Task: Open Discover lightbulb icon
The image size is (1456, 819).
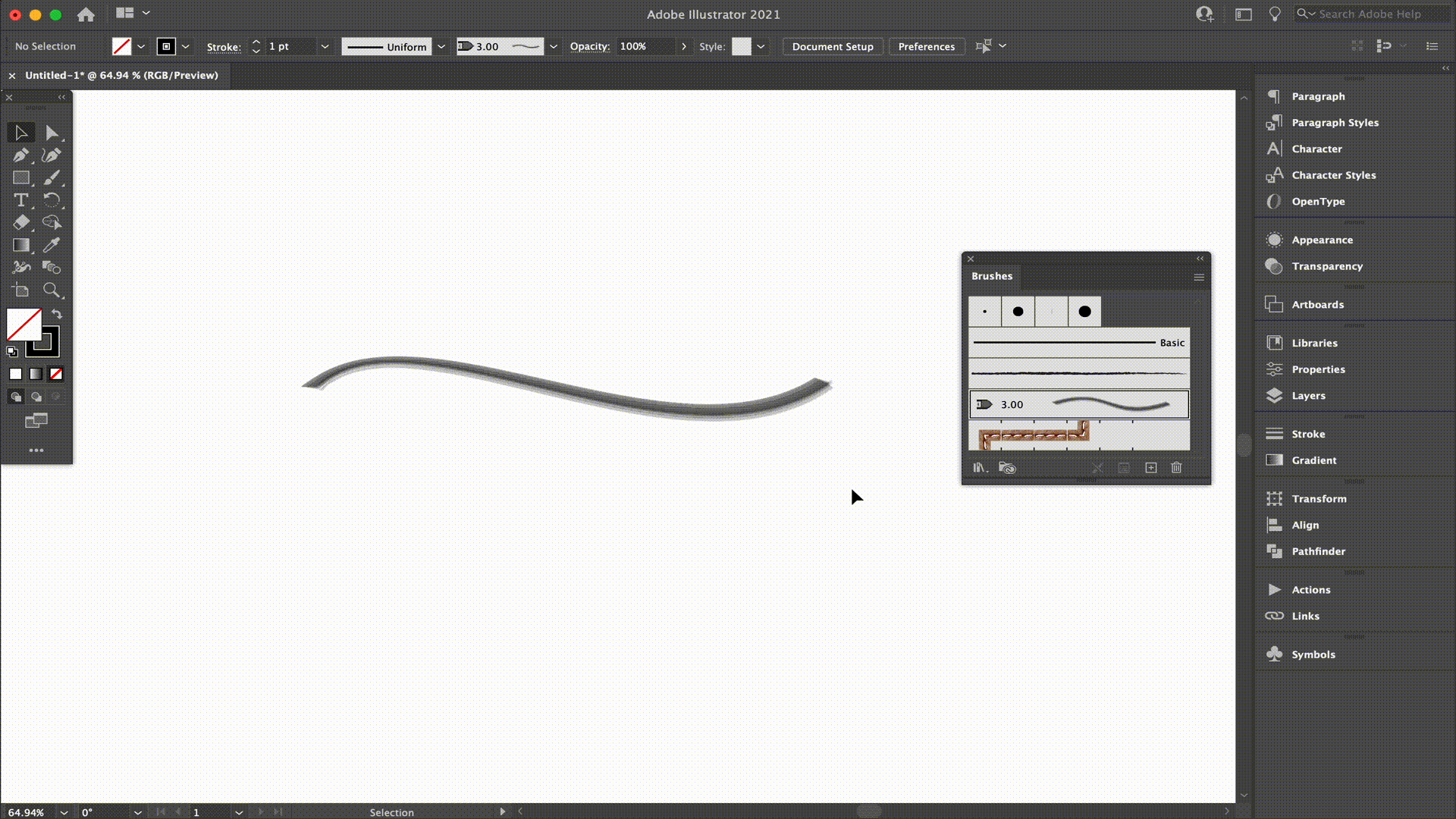Action: click(1275, 14)
